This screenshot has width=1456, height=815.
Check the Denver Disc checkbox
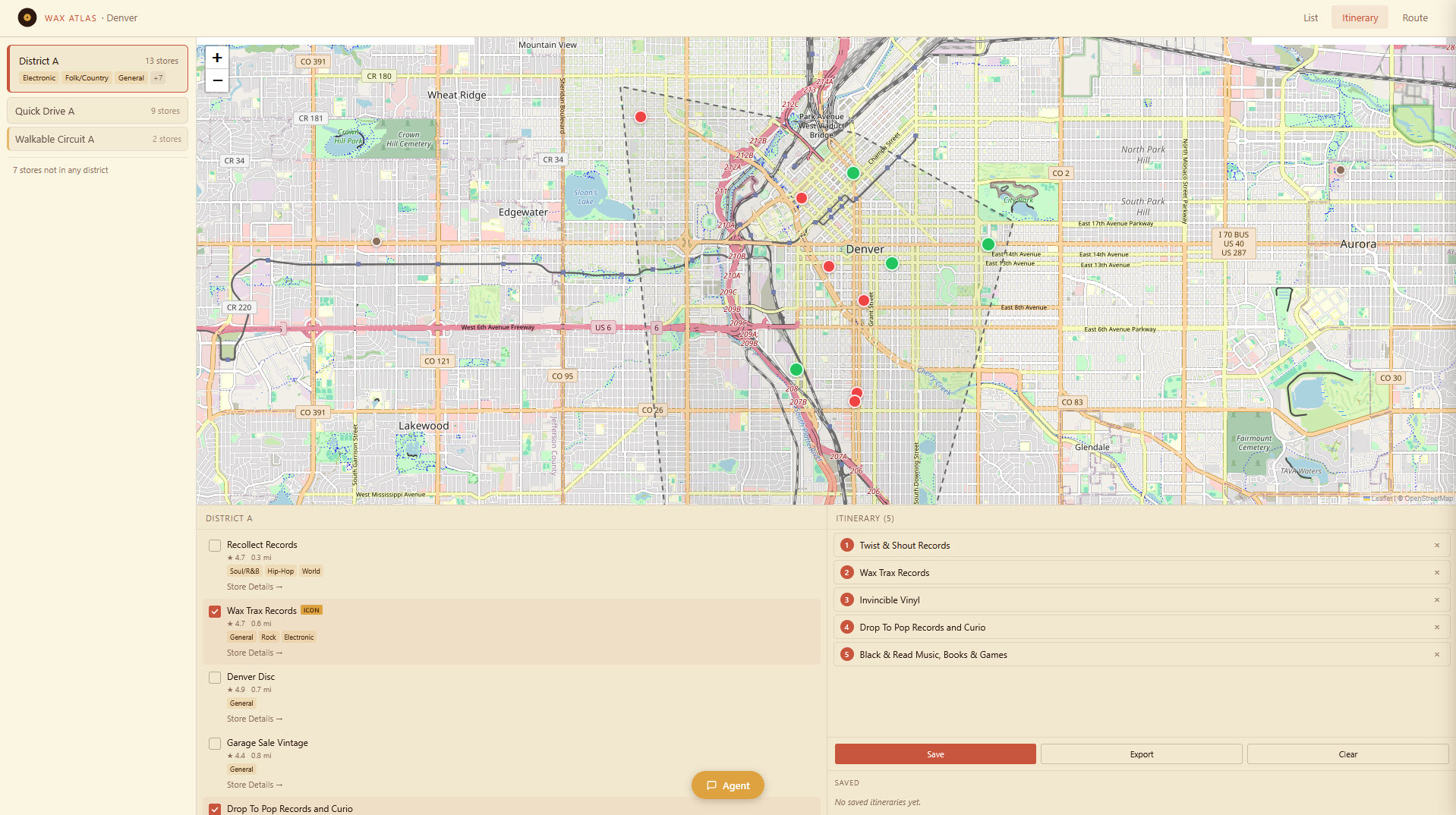pyautogui.click(x=215, y=678)
